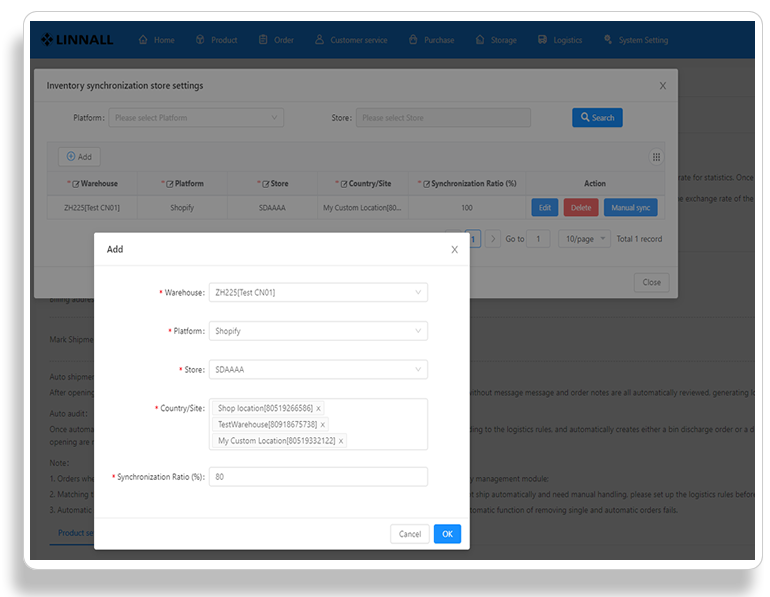This screenshot has width=770, height=597.
Task: Click the ZH225[Test CN01] table cell
Action: (x=92, y=208)
